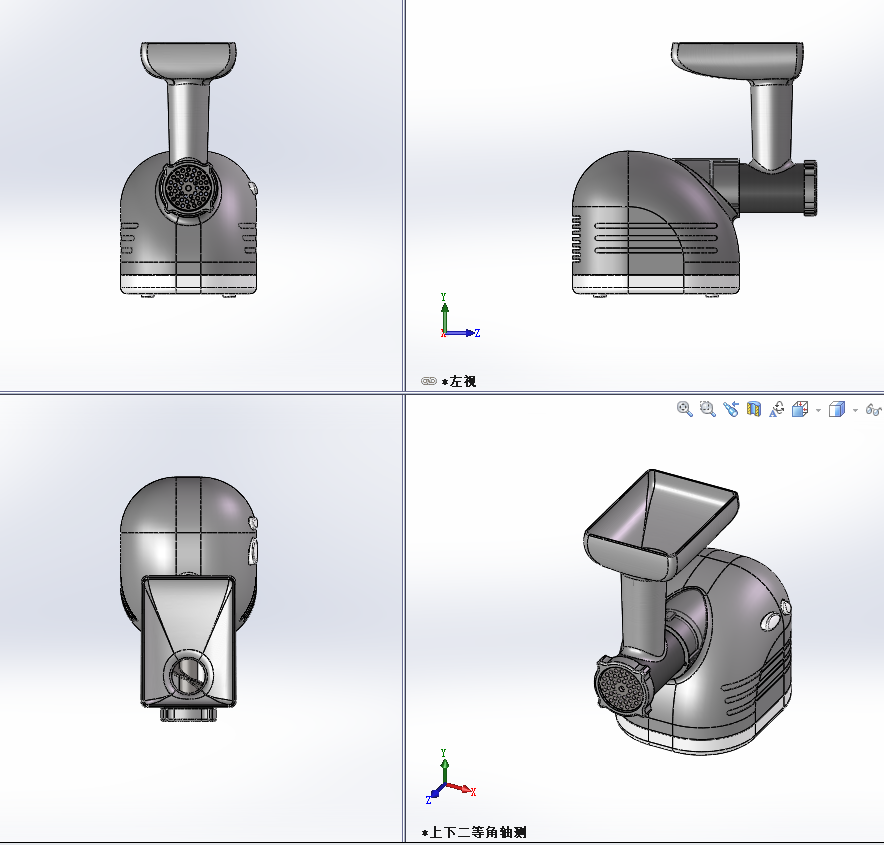884x845 pixels.
Task: Click the coordinate triad in isometric view
Action: [450, 777]
